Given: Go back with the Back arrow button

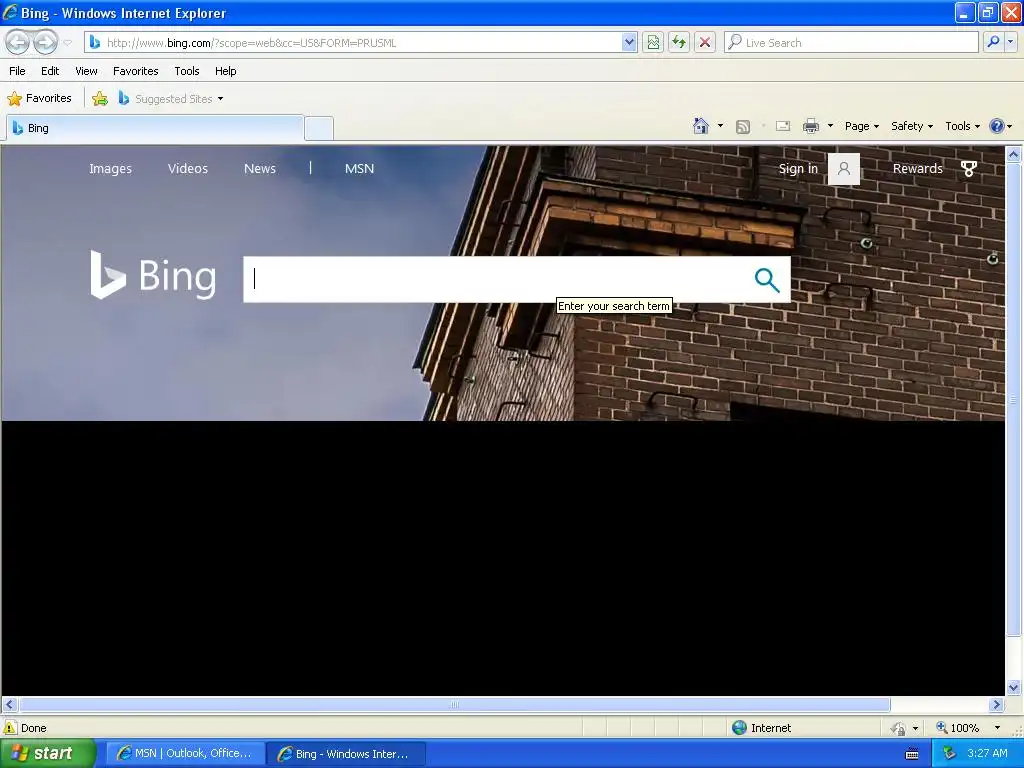Looking at the screenshot, I should (18, 43).
